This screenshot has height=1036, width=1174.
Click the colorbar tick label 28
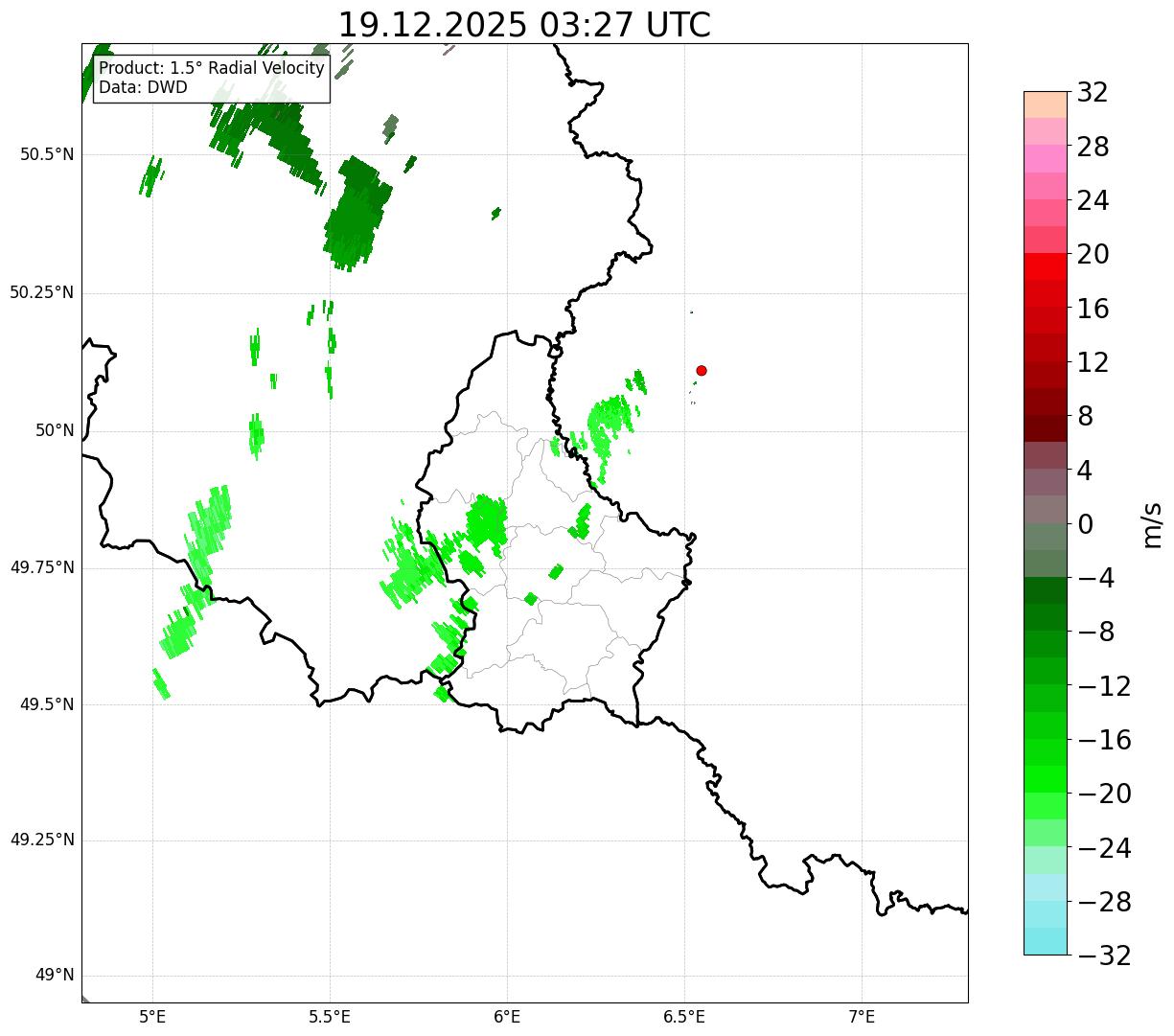coord(1093,148)
